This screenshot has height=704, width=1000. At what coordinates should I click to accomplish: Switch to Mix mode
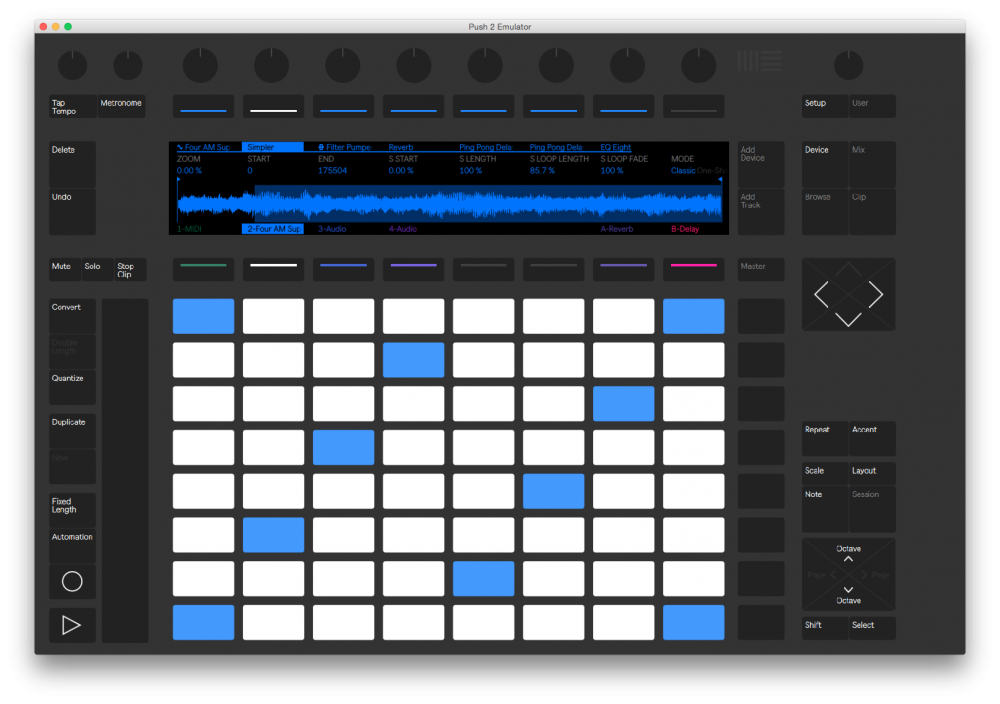[x=872, y=164]
